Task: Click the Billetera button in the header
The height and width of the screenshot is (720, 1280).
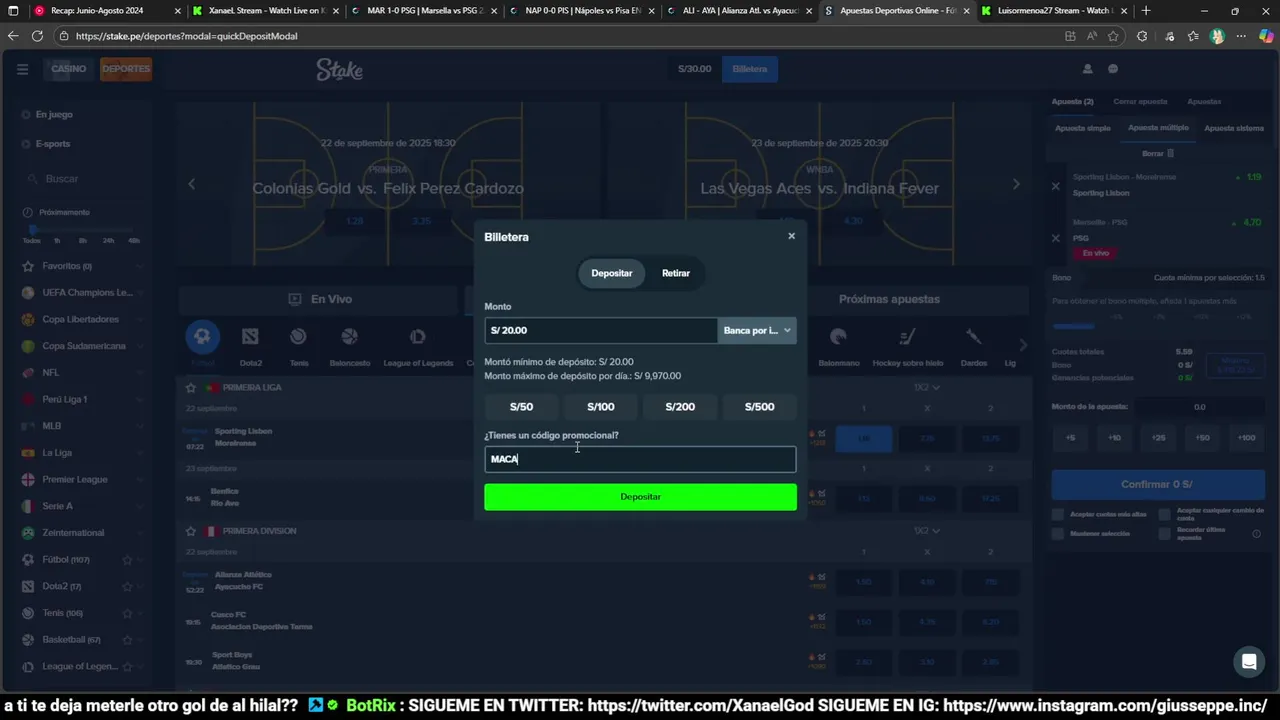Action: tap(750, 69)
